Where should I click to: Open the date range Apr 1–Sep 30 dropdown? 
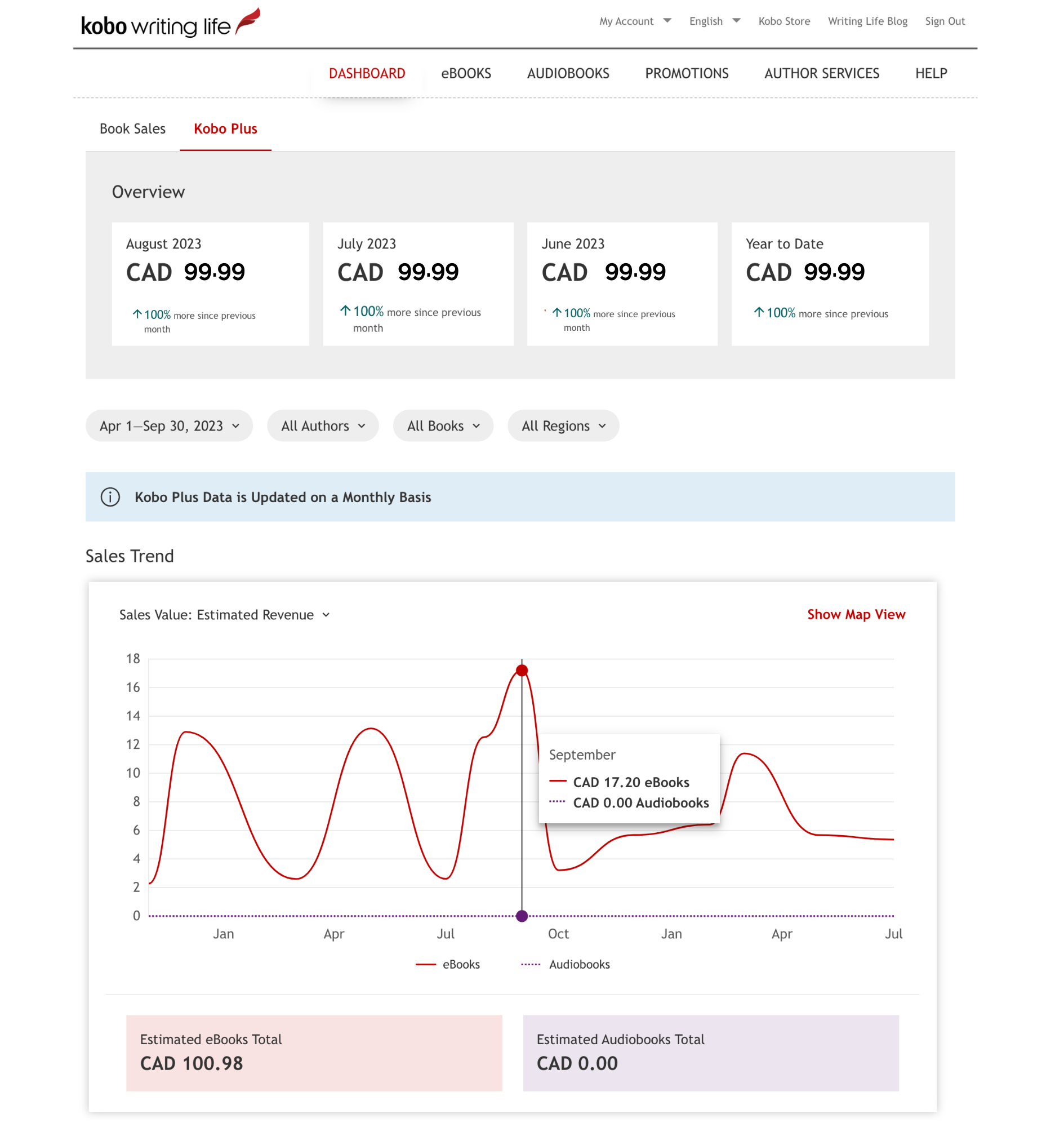click(x=169, y=425)
